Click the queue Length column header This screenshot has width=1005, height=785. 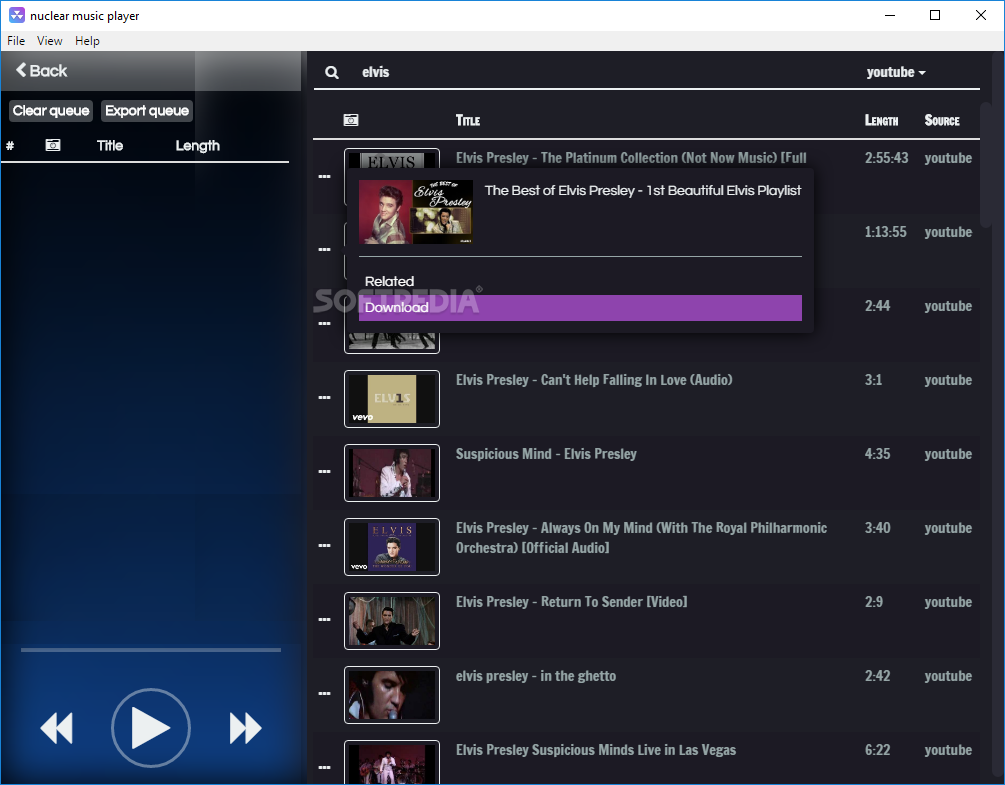197,145
